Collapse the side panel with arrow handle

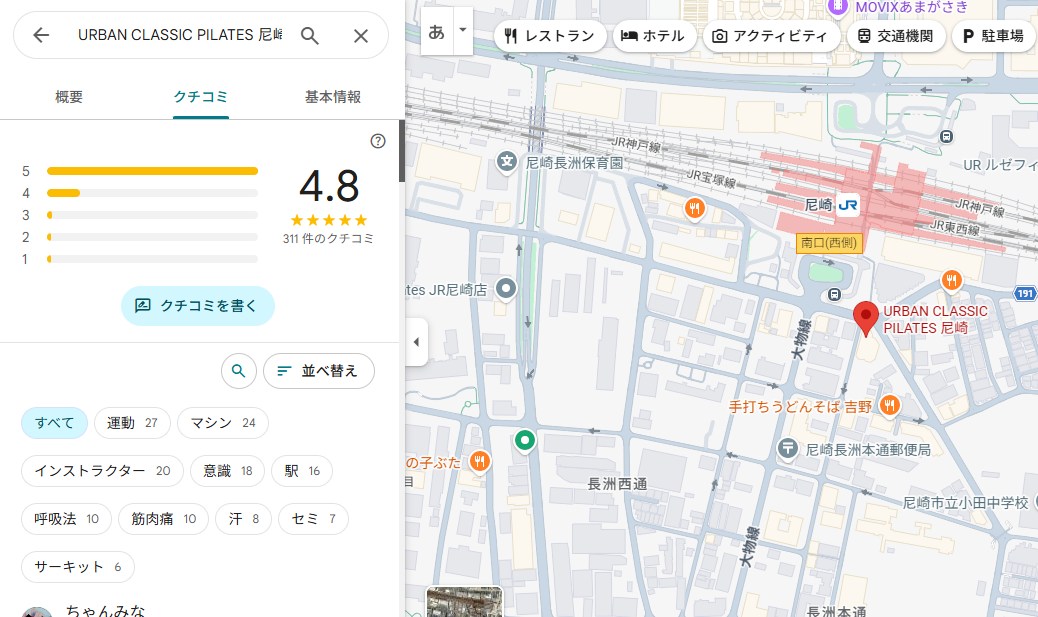416,342
